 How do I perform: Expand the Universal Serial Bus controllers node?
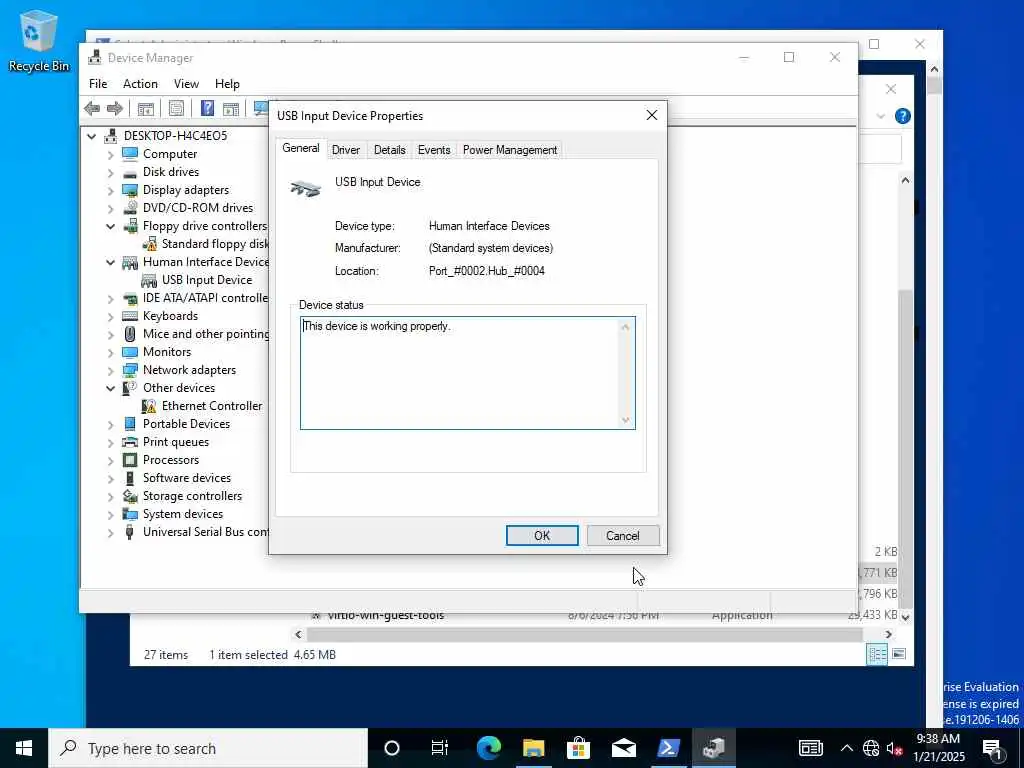(111, 533)
